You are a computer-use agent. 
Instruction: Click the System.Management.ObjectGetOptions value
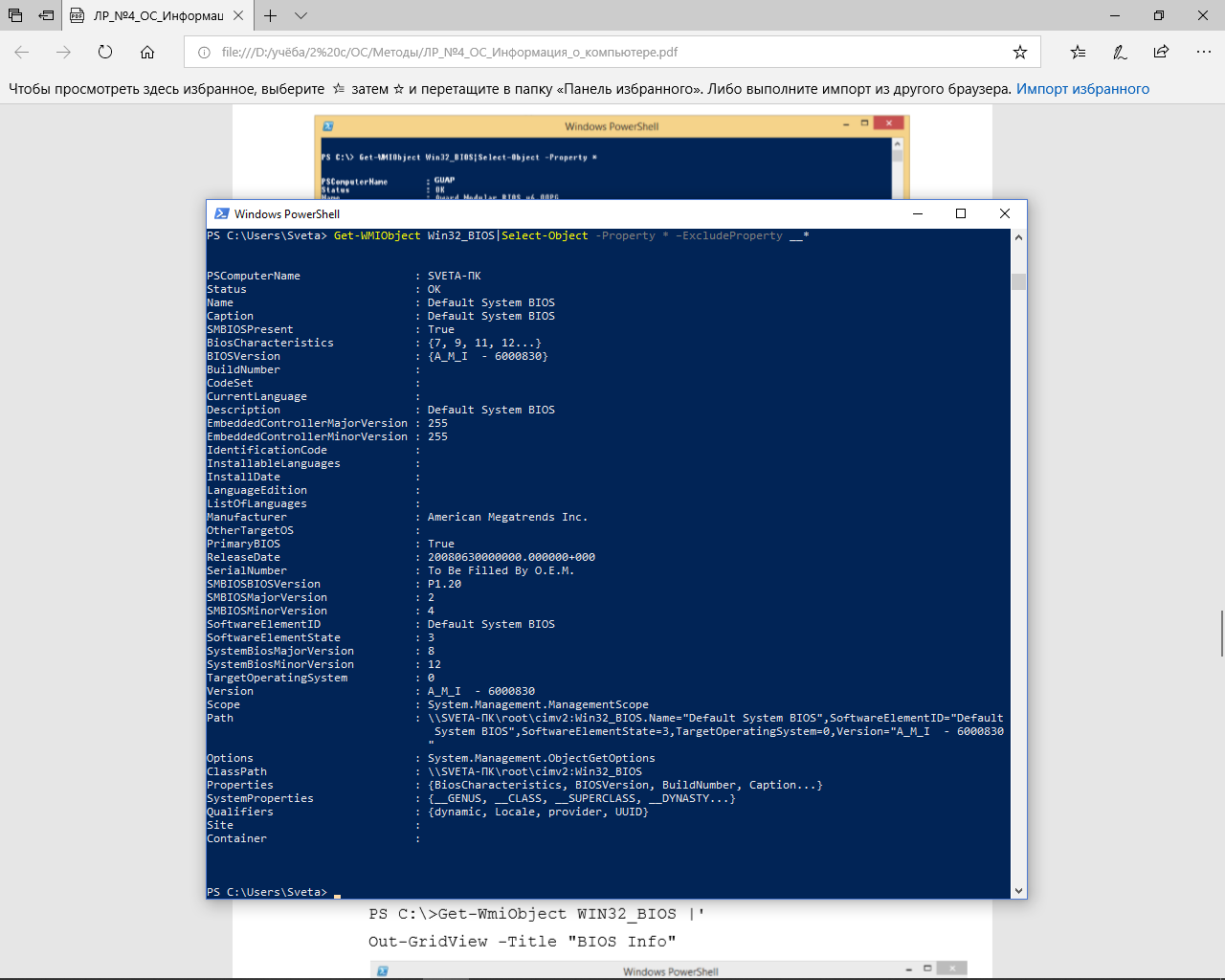[x=542, y=758]
